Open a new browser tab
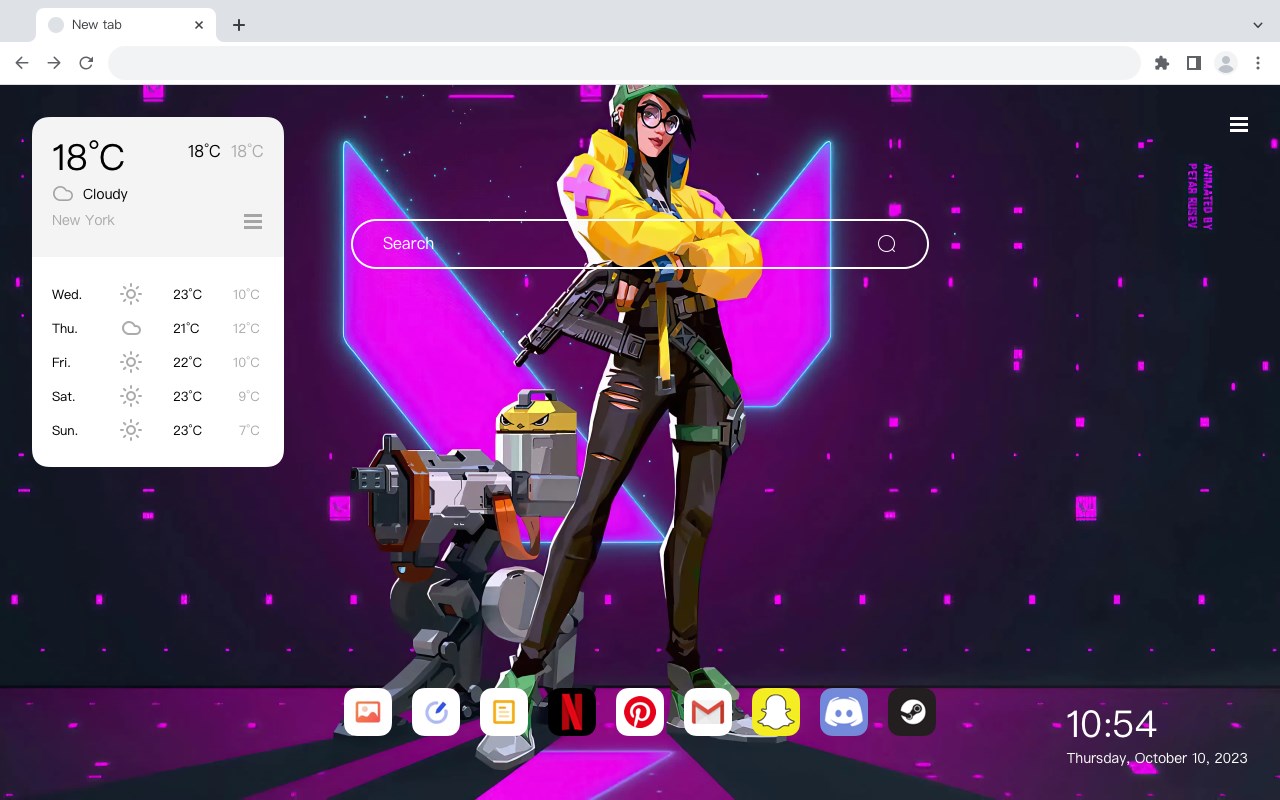Viewport: 1280px width, 800px height. 239,25
